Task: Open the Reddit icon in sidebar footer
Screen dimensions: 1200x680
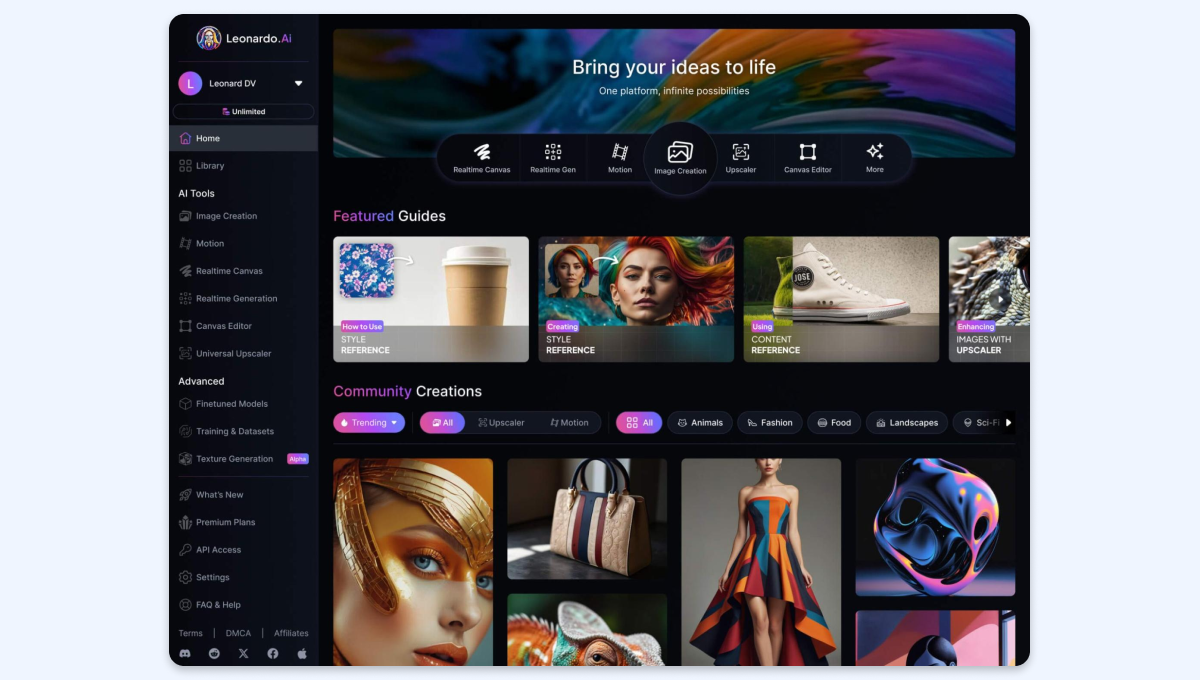Action: coord(214,653)
